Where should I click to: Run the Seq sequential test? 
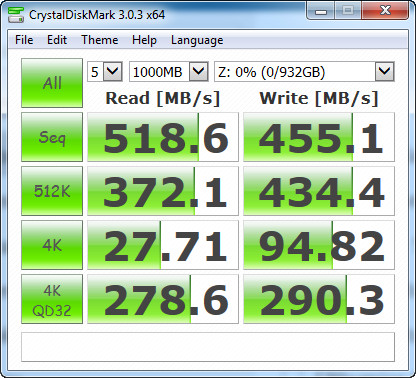point(52,137)
